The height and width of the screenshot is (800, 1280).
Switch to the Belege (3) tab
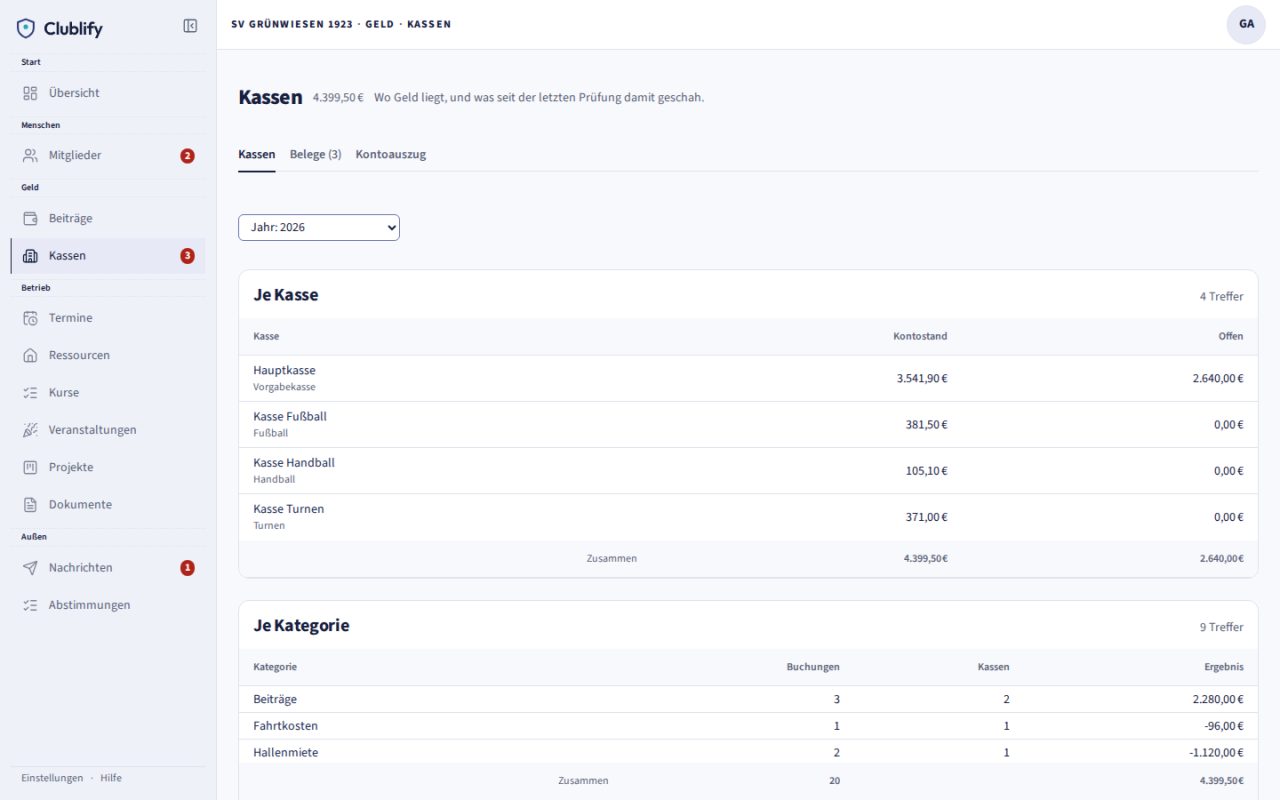click(315, 154)
